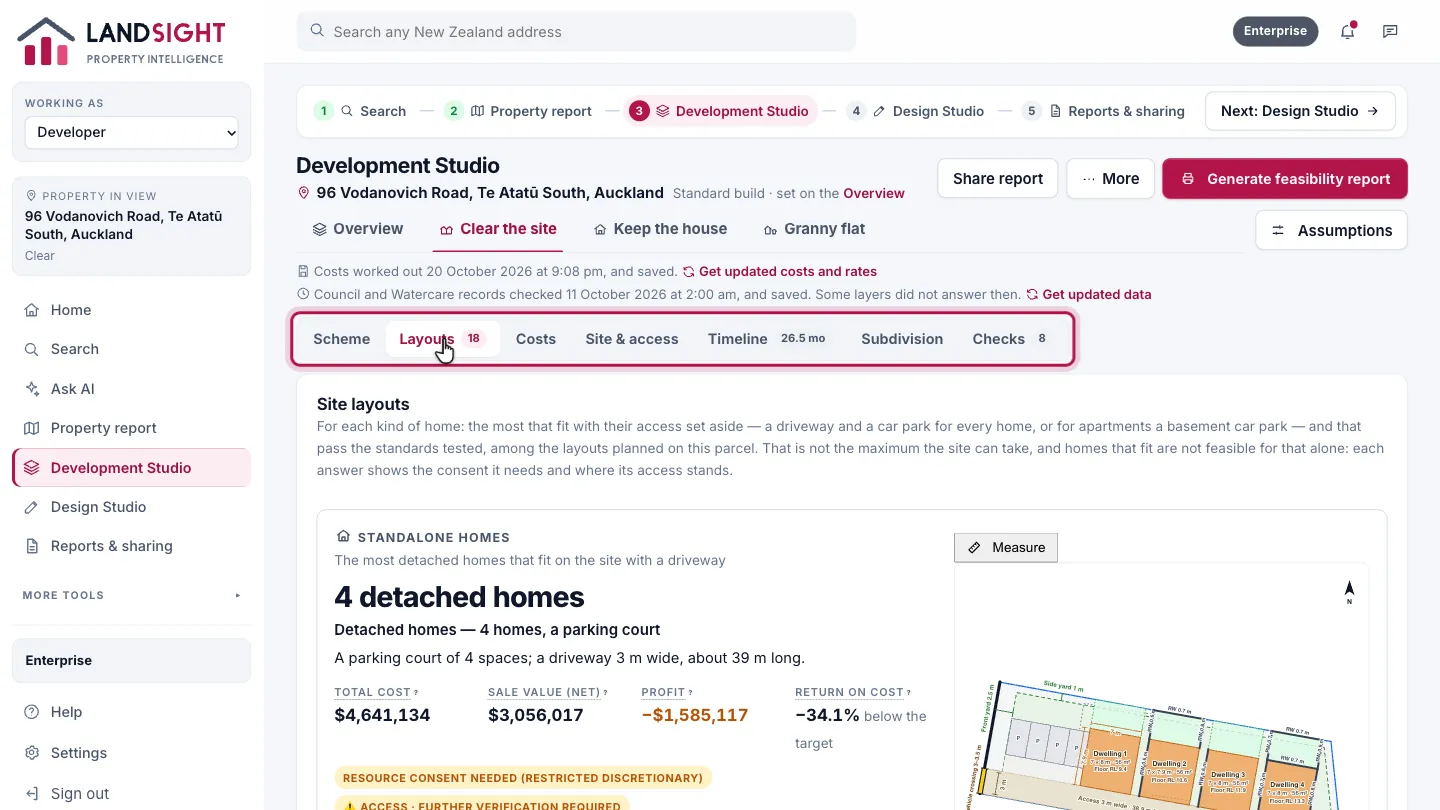This screenshot has width=1440, height=810.
Task: Click the Share report button
Action: click(x=998, y=179)
